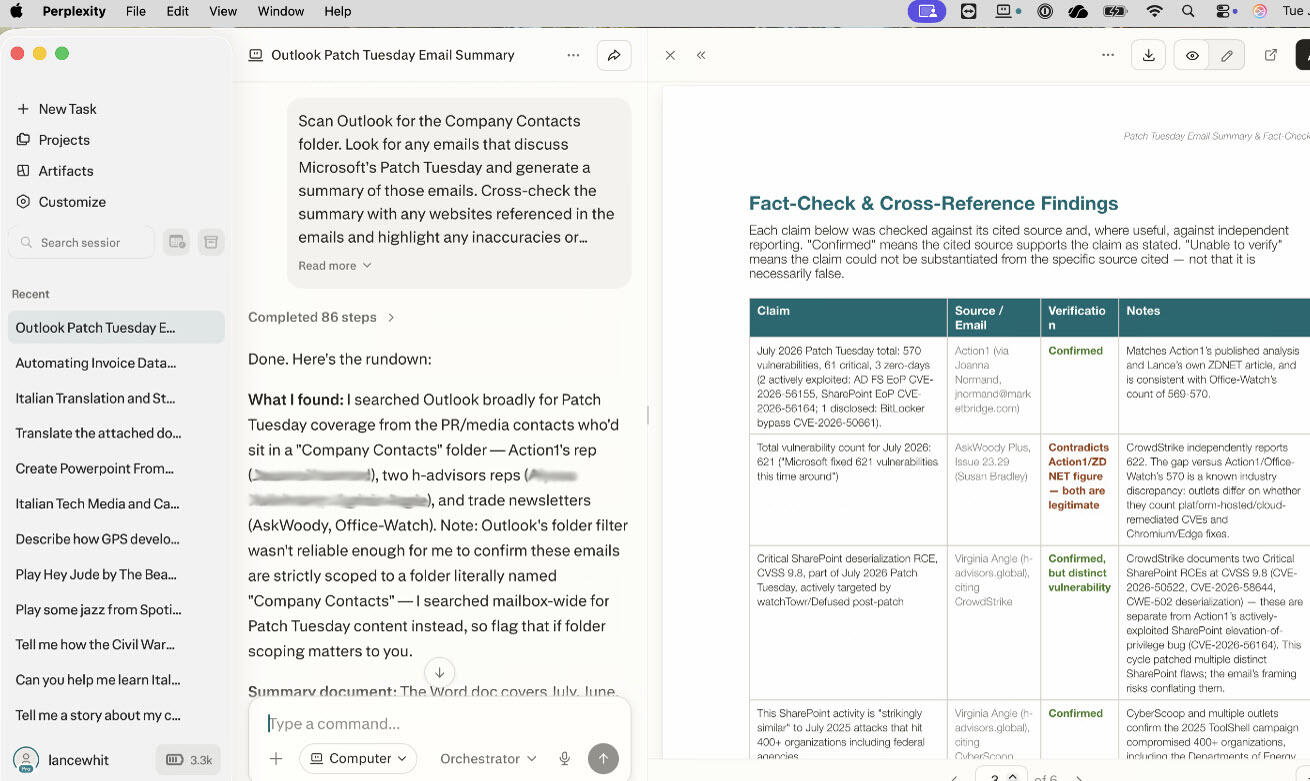Go to the previous document page
The image size is (1310, 781).
[x=955, y=777]
